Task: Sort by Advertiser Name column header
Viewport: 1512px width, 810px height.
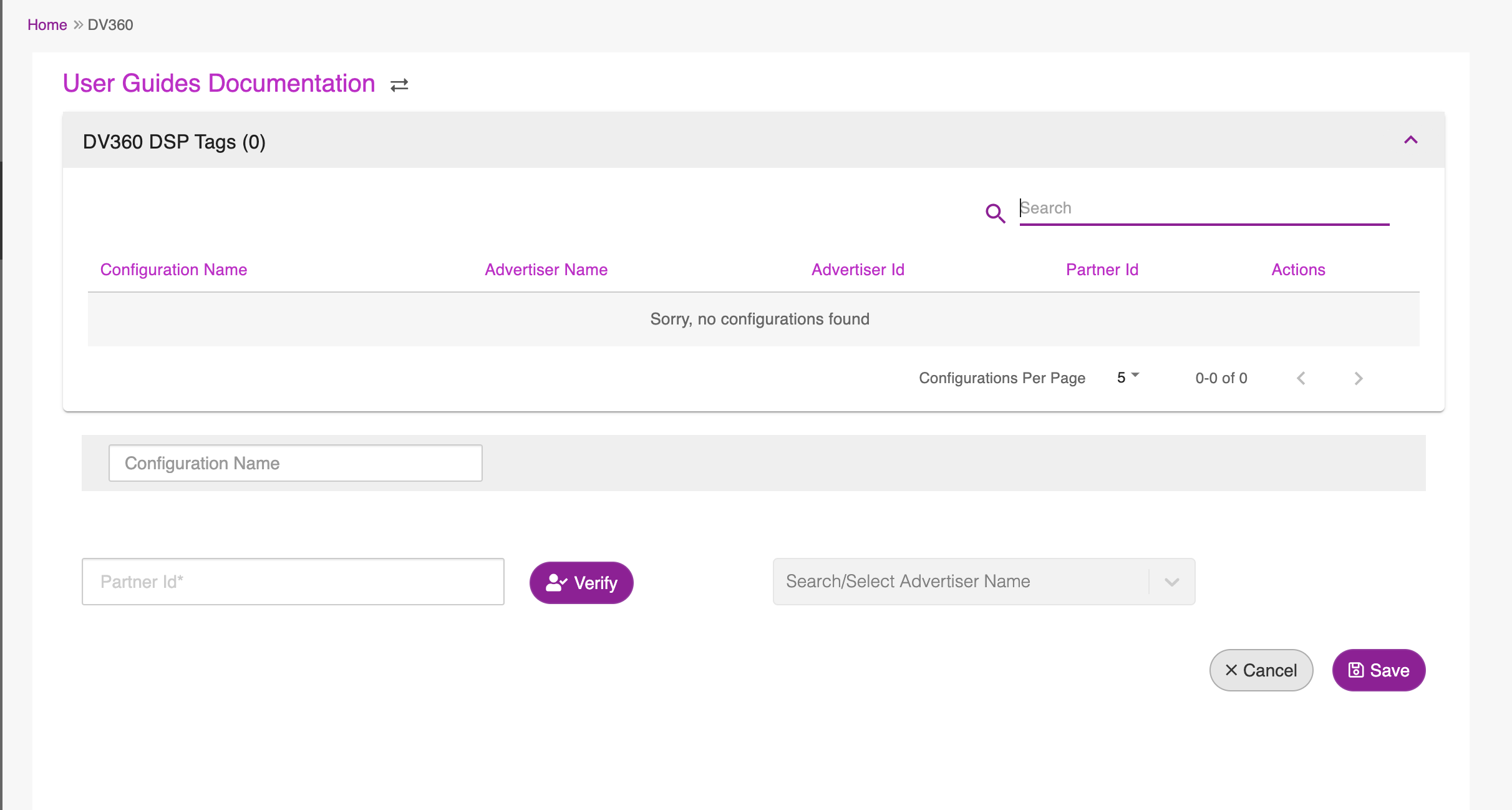Action: pos(546,270)
